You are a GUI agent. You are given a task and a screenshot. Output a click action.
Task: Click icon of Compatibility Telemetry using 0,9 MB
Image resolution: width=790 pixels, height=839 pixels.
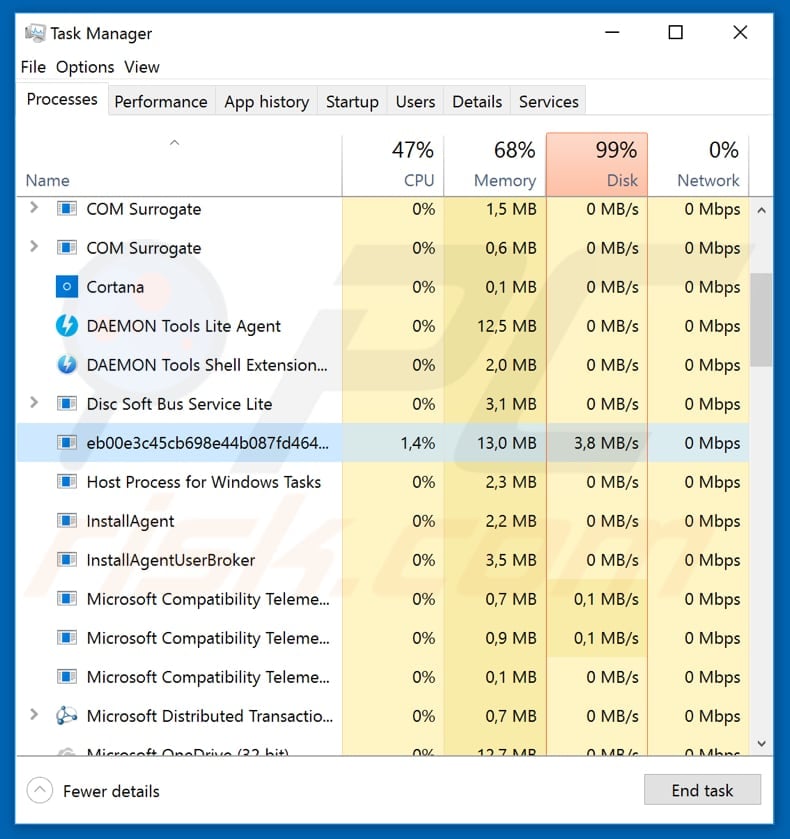click(x=67, y=638)
